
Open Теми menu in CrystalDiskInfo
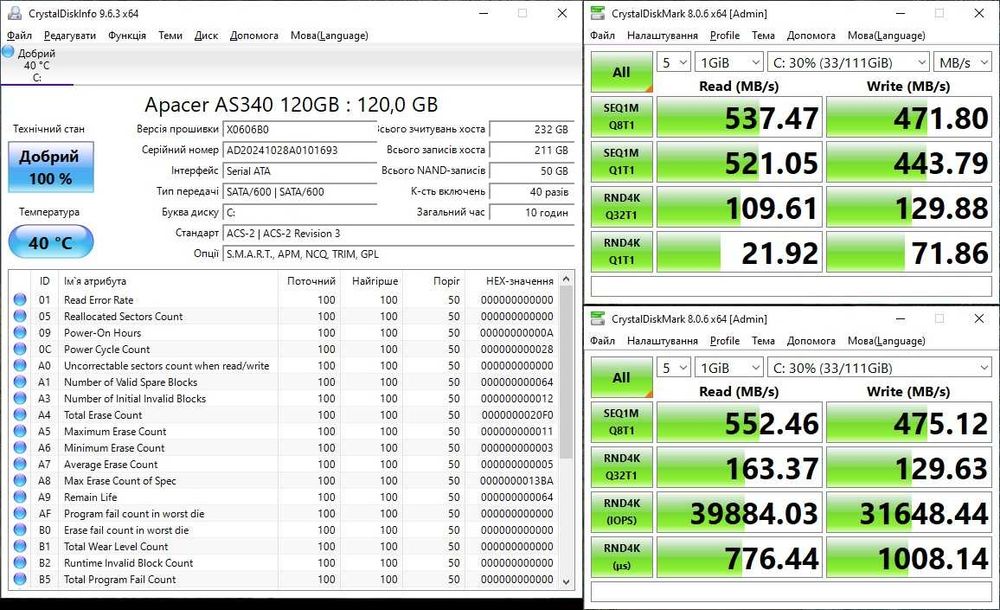(x=170, y=35)
